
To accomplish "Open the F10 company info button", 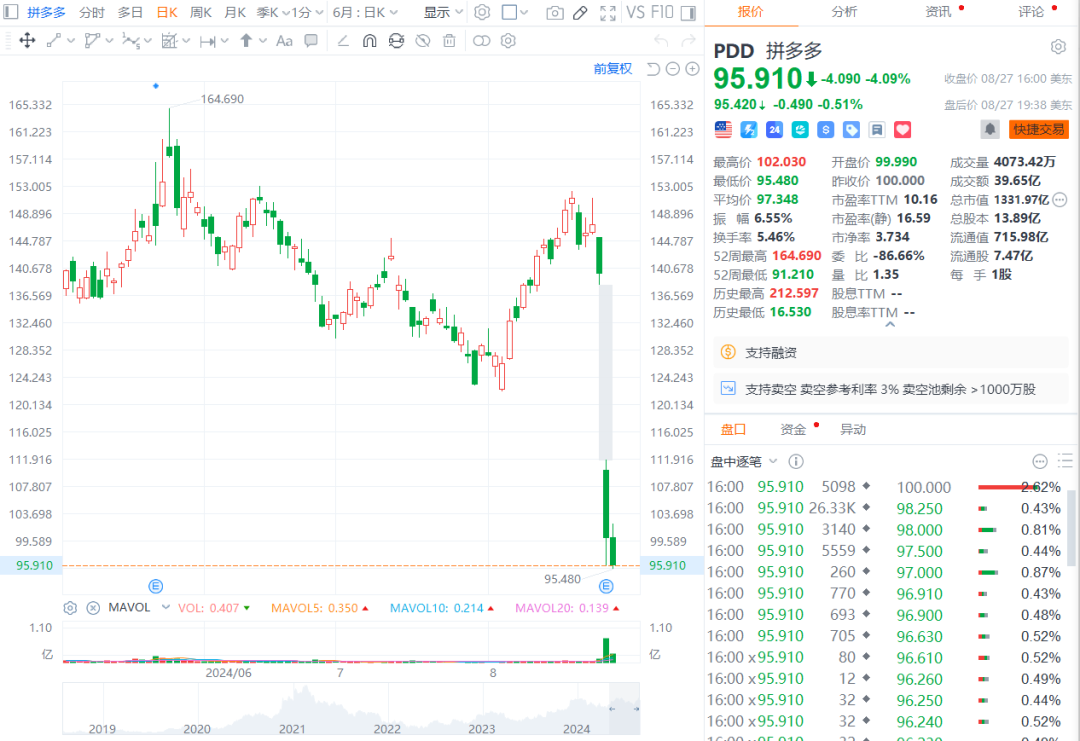I will pyautogui.click(x=662, y=12).
